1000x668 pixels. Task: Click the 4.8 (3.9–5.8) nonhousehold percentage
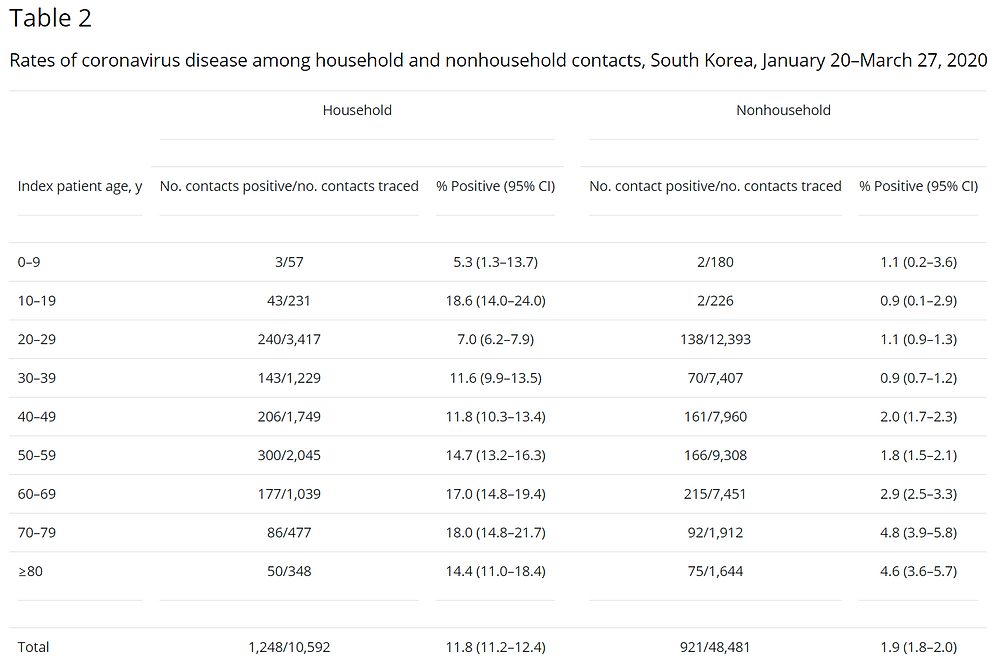918,533
